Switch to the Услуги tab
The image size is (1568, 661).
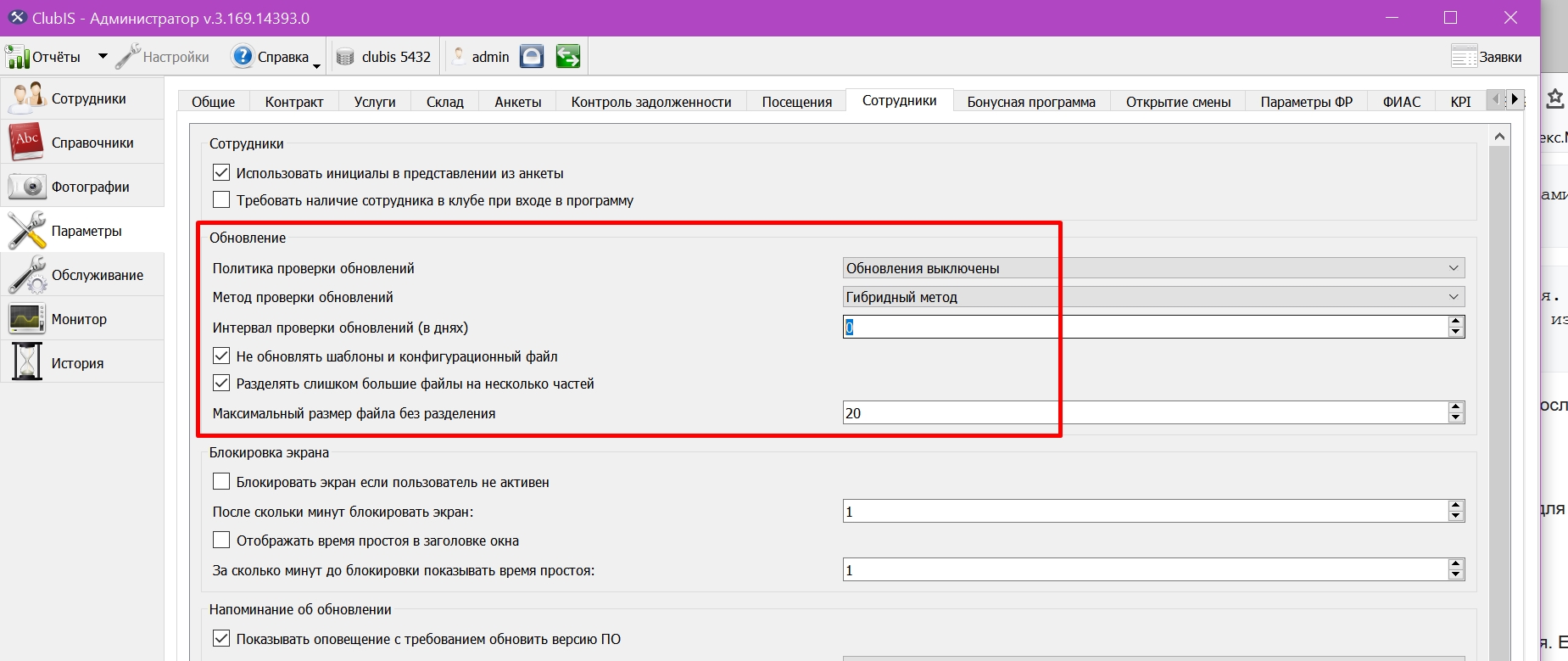[x=375, y=102]
